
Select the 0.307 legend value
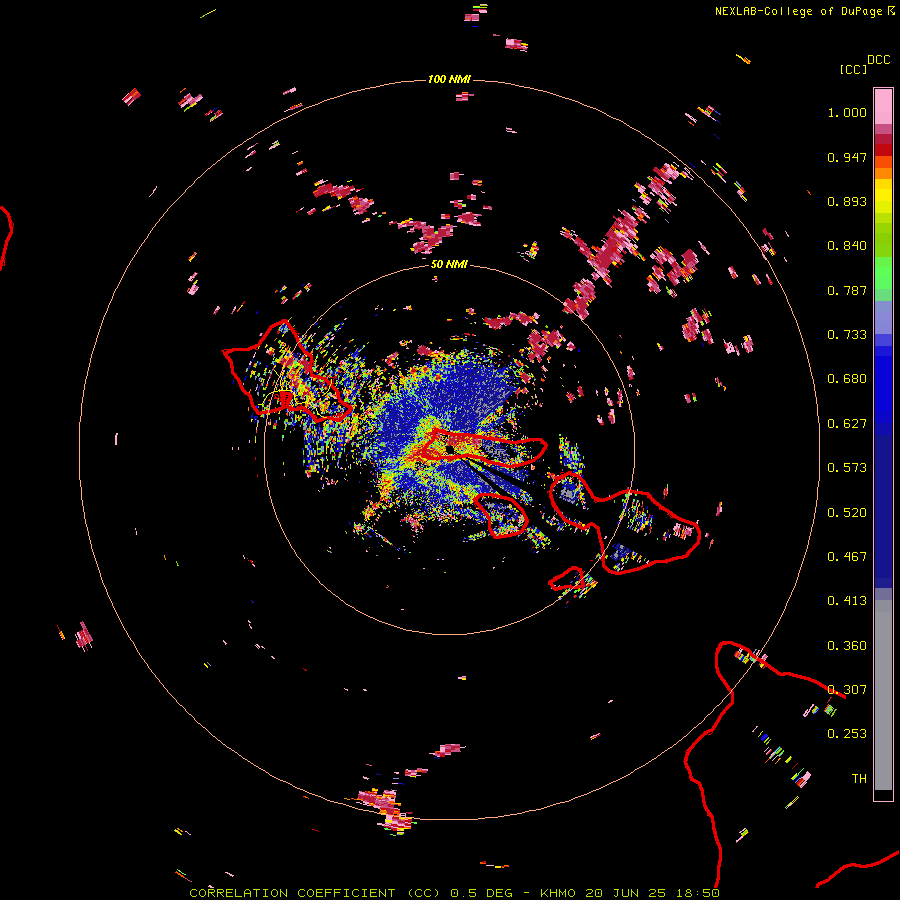(x=847, y=690)
